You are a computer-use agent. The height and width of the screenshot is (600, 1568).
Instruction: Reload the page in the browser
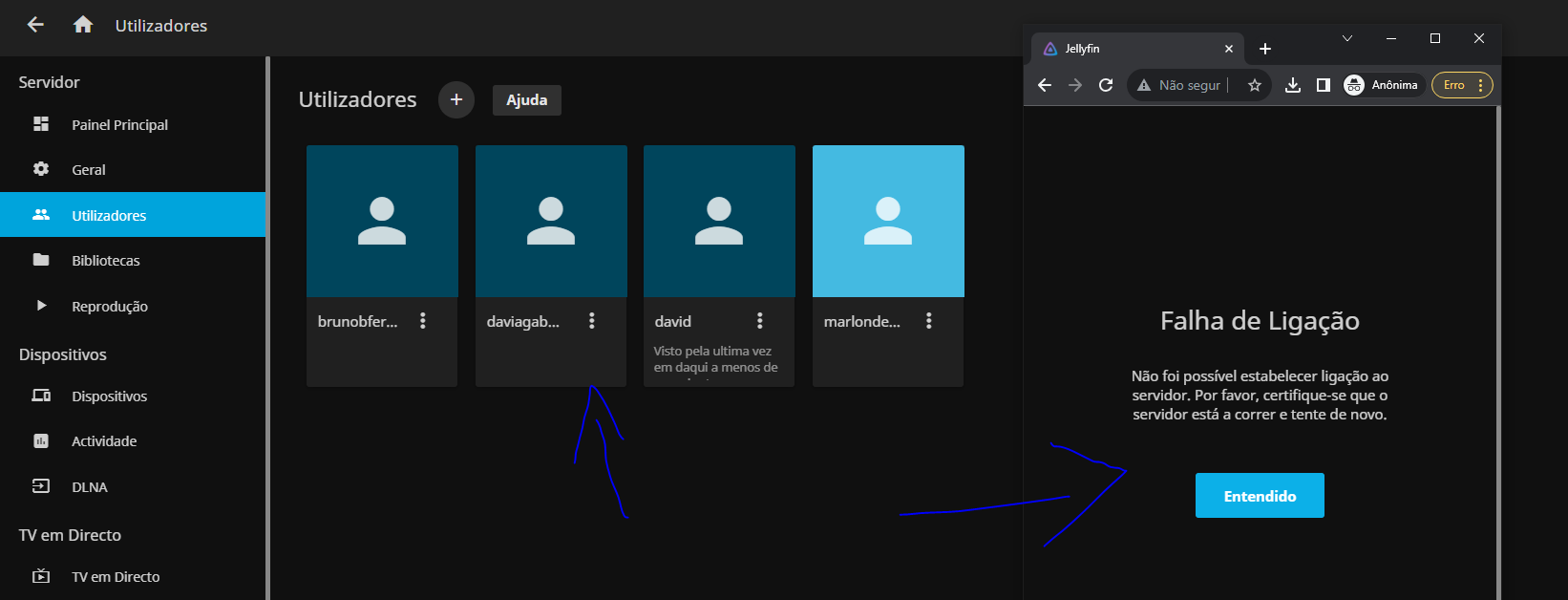point(1106,85)
